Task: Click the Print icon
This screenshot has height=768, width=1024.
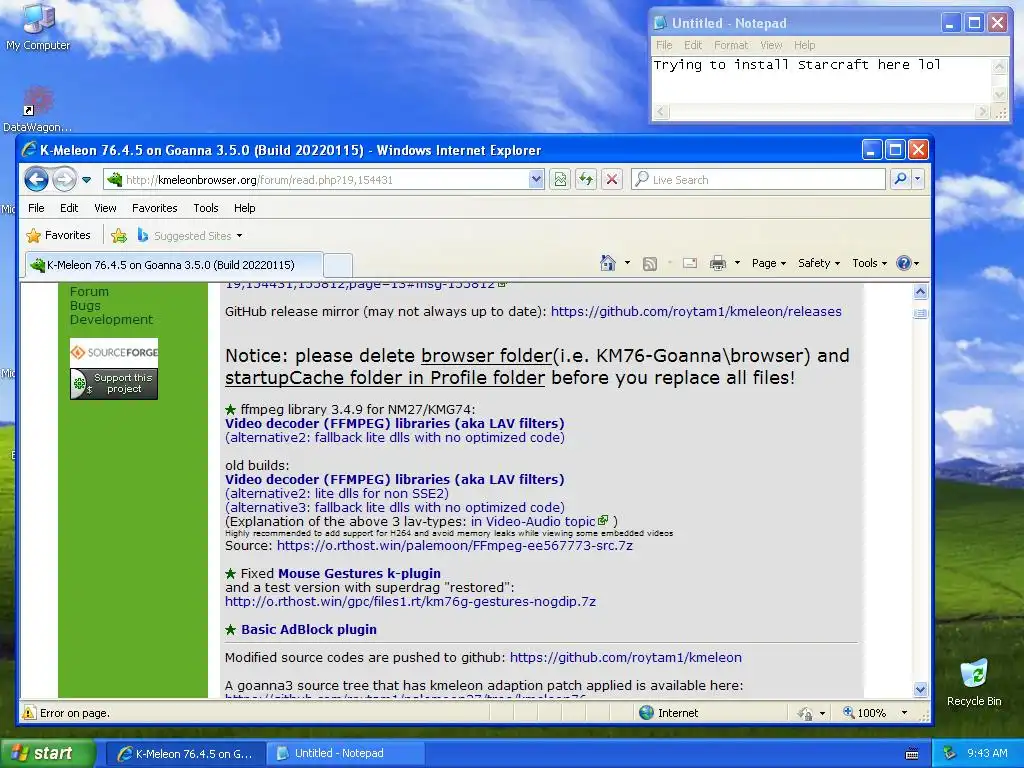Action: click(x=718, y=263)
